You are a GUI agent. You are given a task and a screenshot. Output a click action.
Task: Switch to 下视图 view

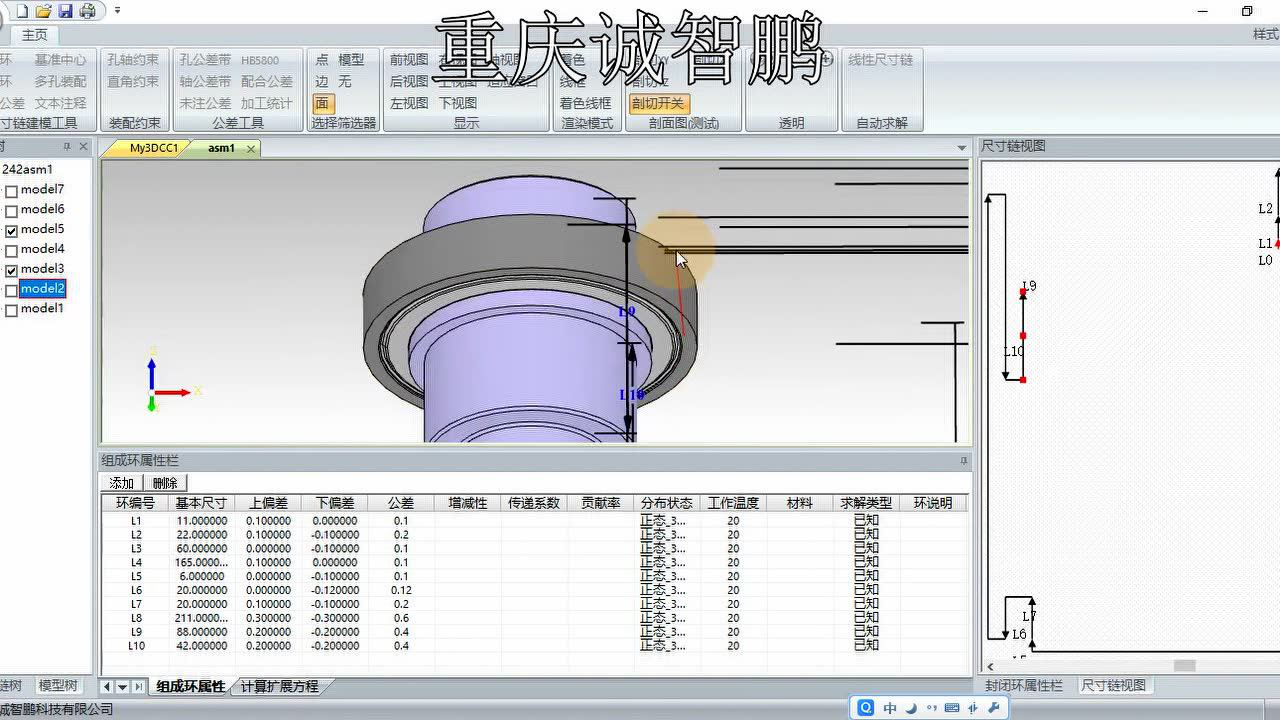coord(458,103)
